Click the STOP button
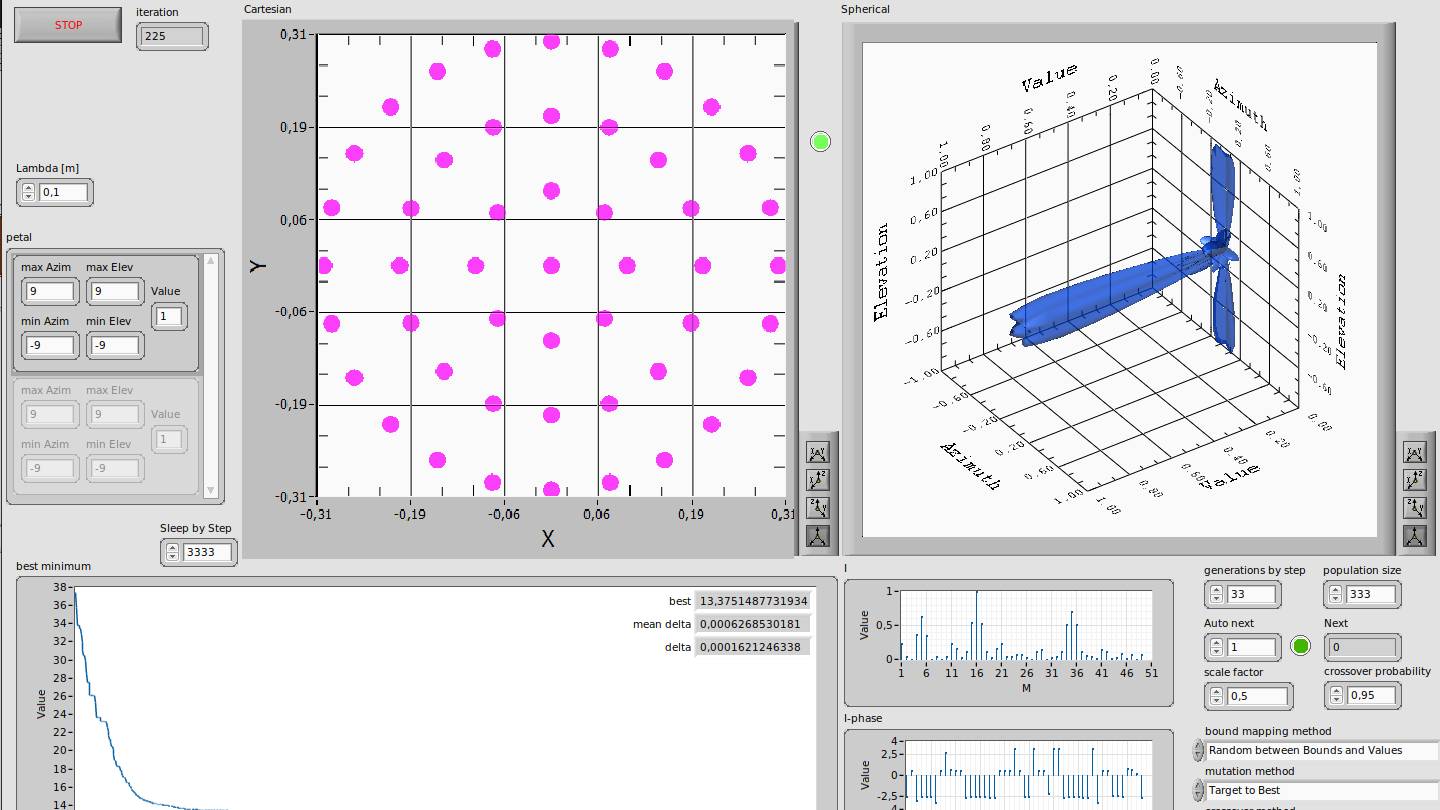This screenshot has height=810, width=1440. [69, 25]
